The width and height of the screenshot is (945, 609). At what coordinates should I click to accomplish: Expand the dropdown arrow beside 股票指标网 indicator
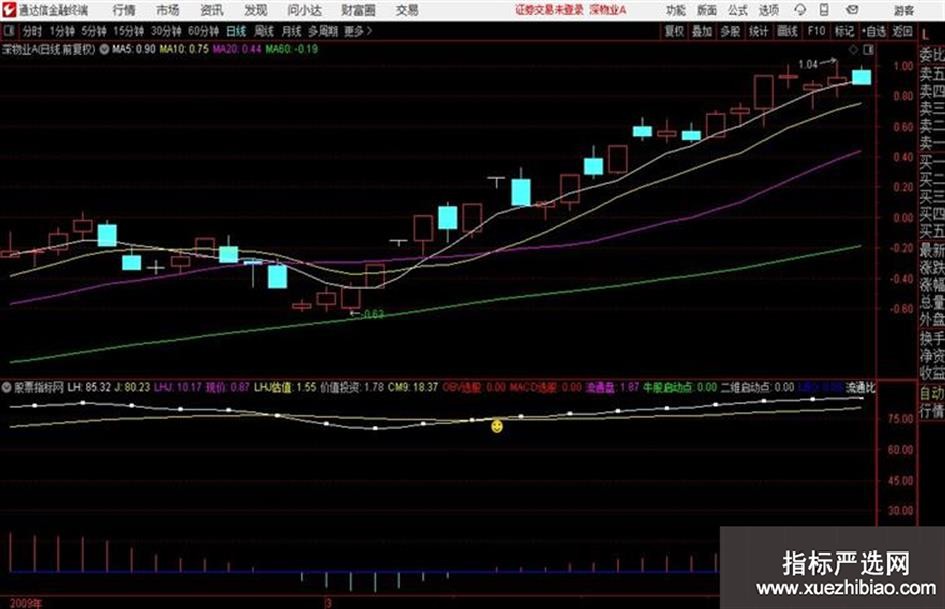[7, 387]
